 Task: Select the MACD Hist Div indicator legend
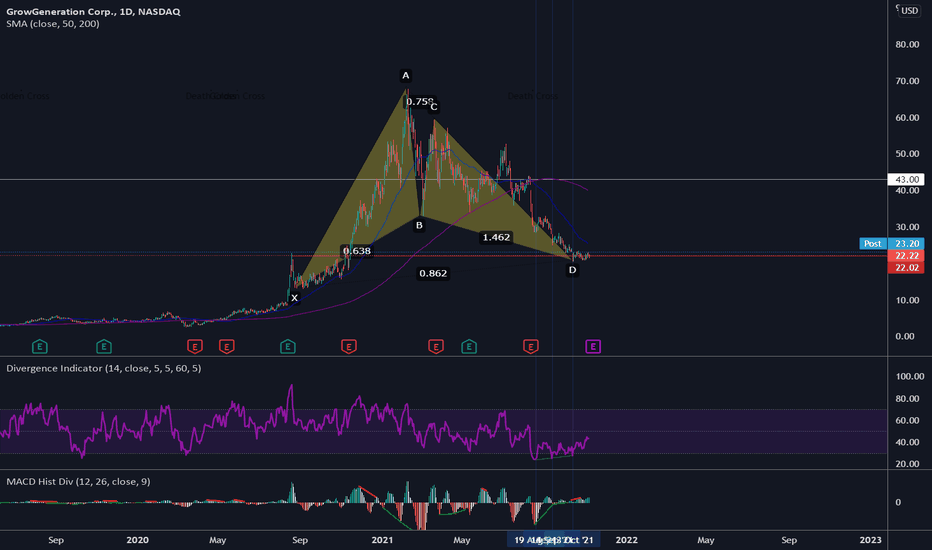(x=78, y=481)
